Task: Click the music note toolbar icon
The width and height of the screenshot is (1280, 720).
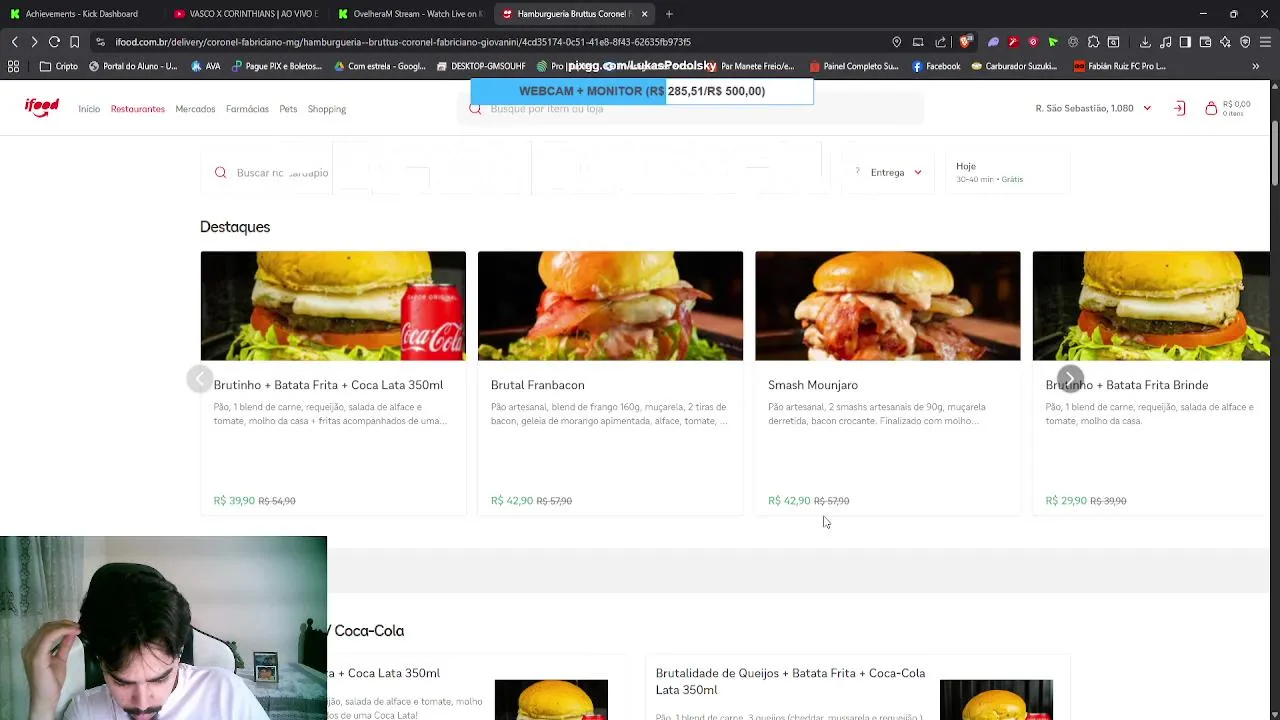Action: click(1165, 42)
